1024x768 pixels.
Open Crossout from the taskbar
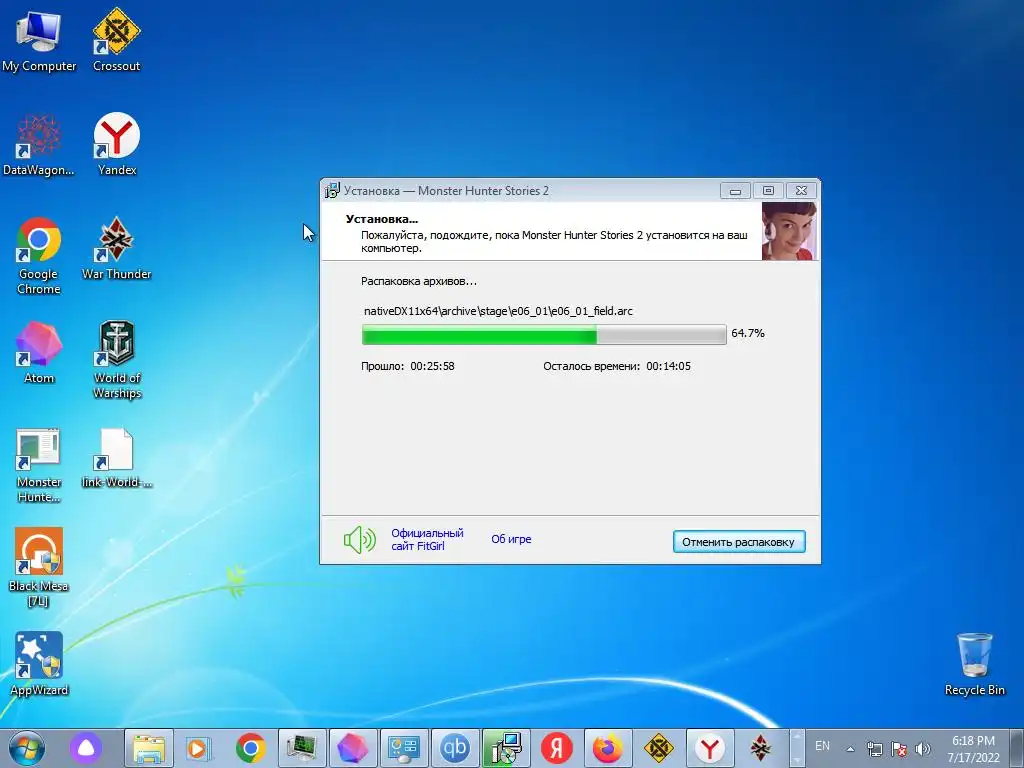pyautogui.click(x=658, y=748)
